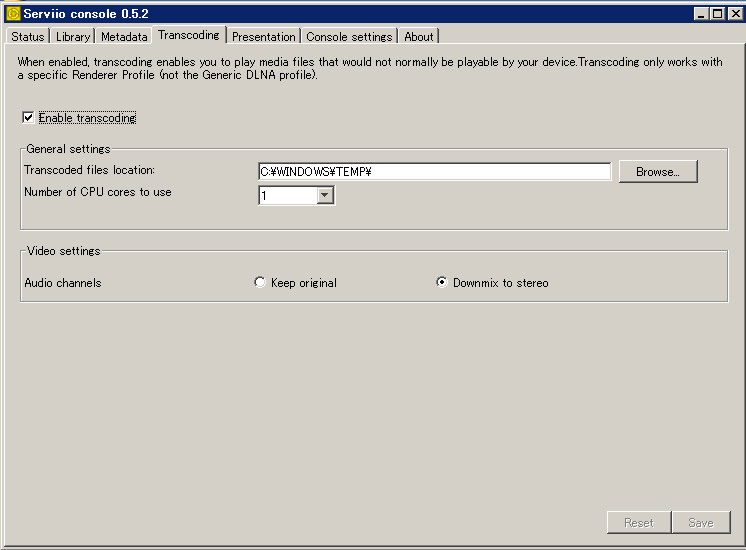Switch to the Status tab
This screenshot has height=550, width=746.
click(x=28, y=37)
